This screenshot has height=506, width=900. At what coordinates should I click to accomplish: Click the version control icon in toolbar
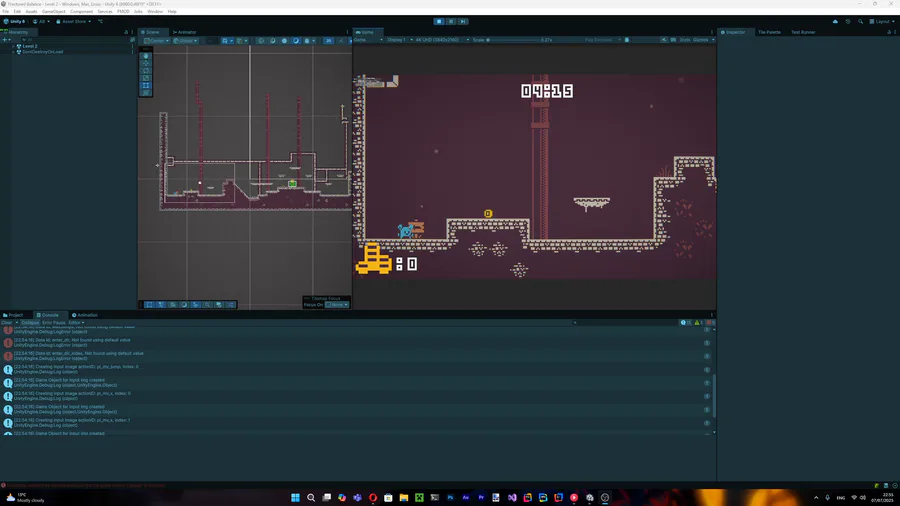tap(100, 21)
